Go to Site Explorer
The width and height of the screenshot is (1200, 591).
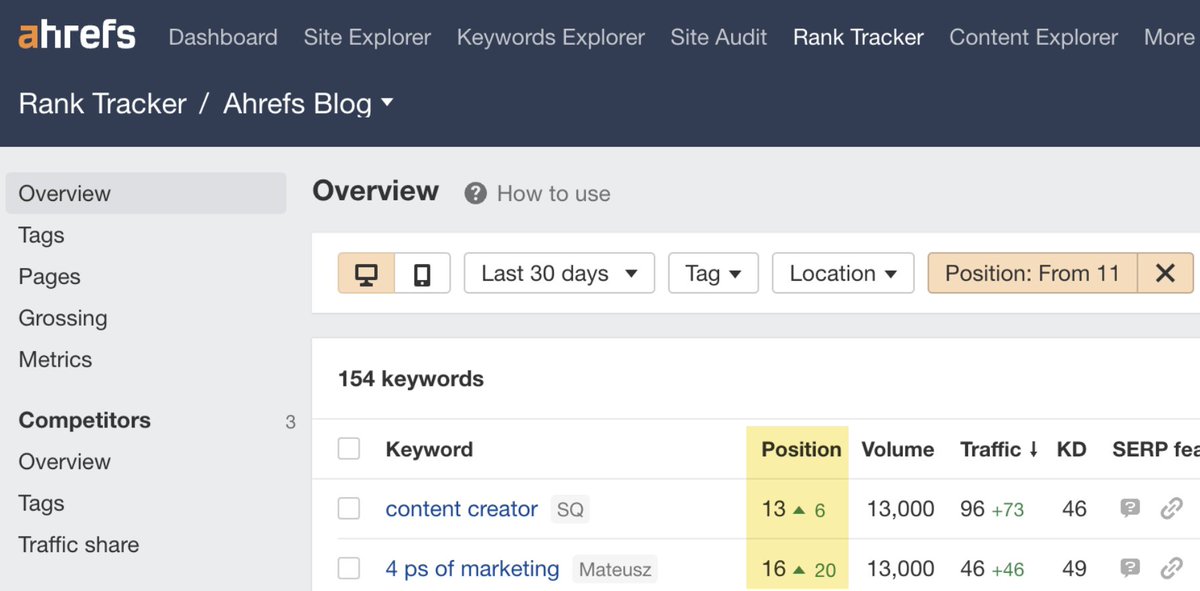[x=367, y=37]
